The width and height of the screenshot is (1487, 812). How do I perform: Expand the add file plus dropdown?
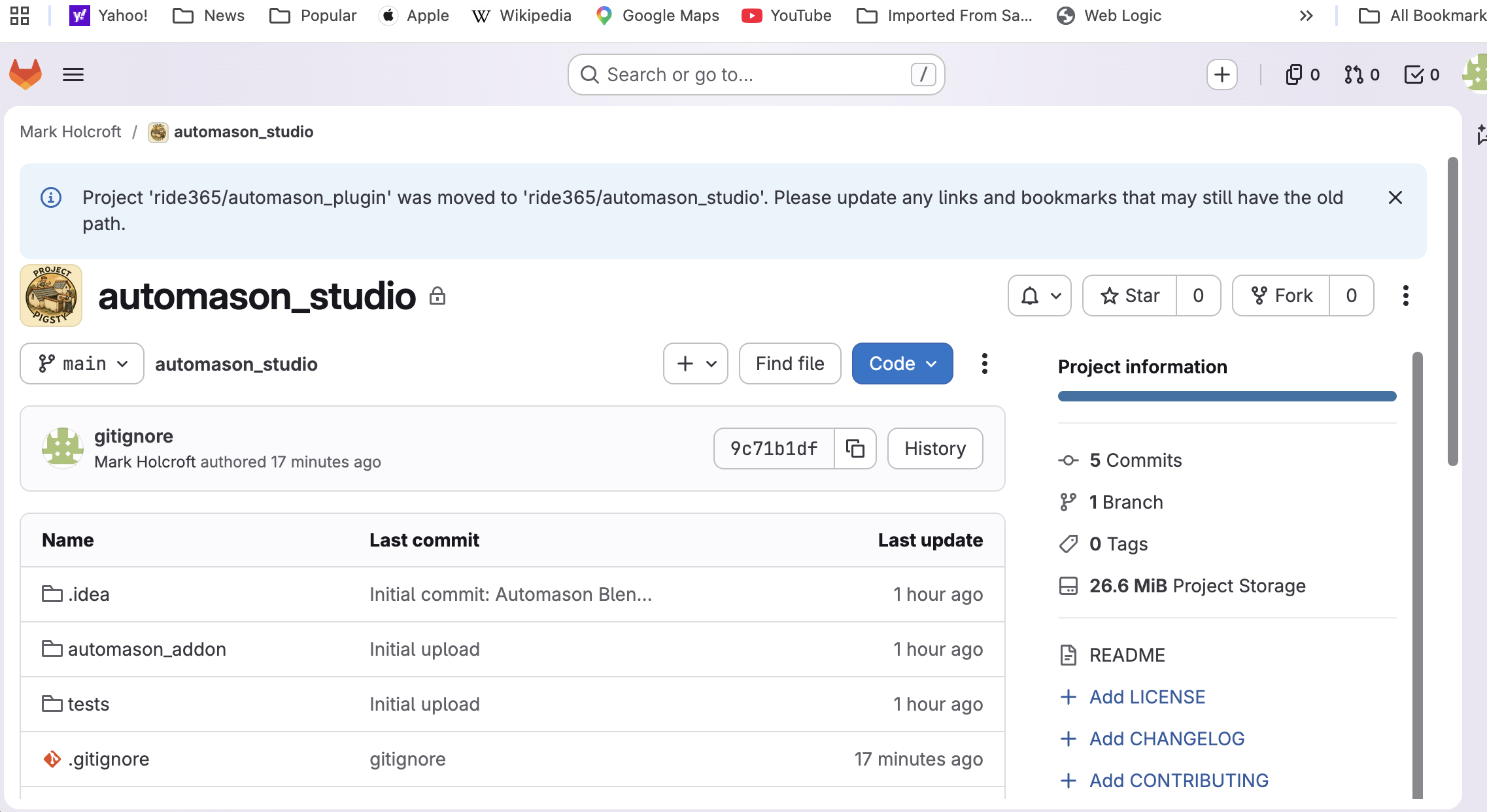point(696,364)
